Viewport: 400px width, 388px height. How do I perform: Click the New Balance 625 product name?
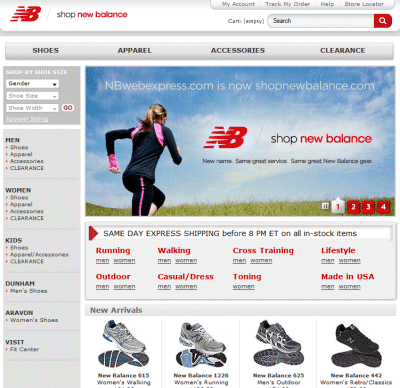pos(279,376)
